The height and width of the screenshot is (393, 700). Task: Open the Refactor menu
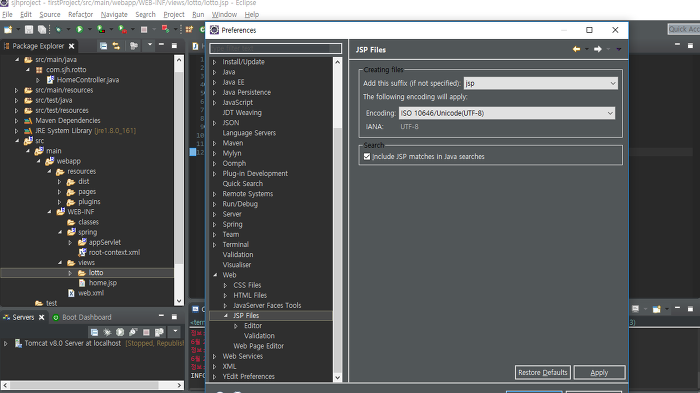coord(80,14)
